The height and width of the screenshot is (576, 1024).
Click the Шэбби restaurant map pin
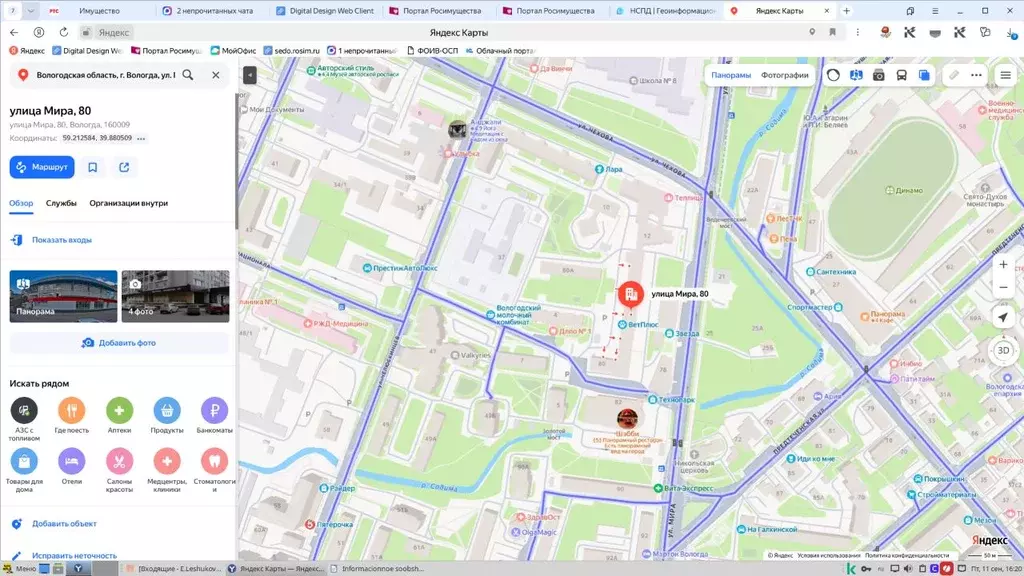click(x=628, y=418)
